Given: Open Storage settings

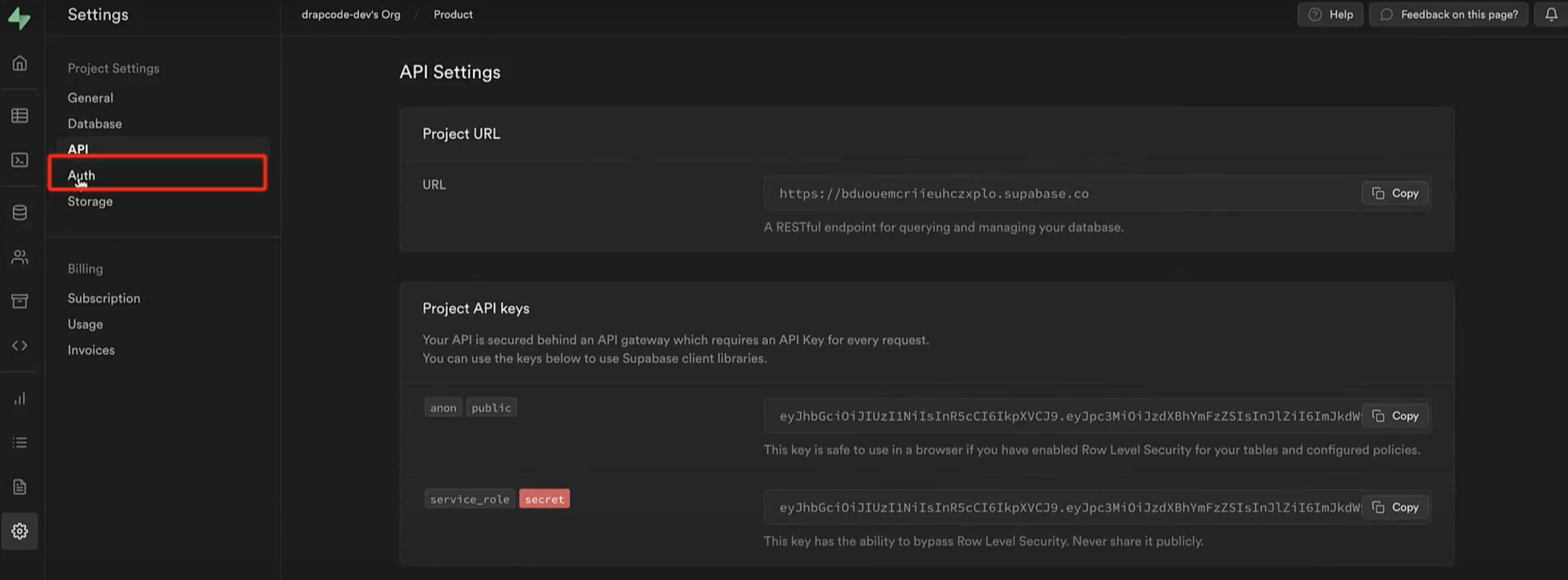Looking at the screenshot, I should [x=90, y=201].
